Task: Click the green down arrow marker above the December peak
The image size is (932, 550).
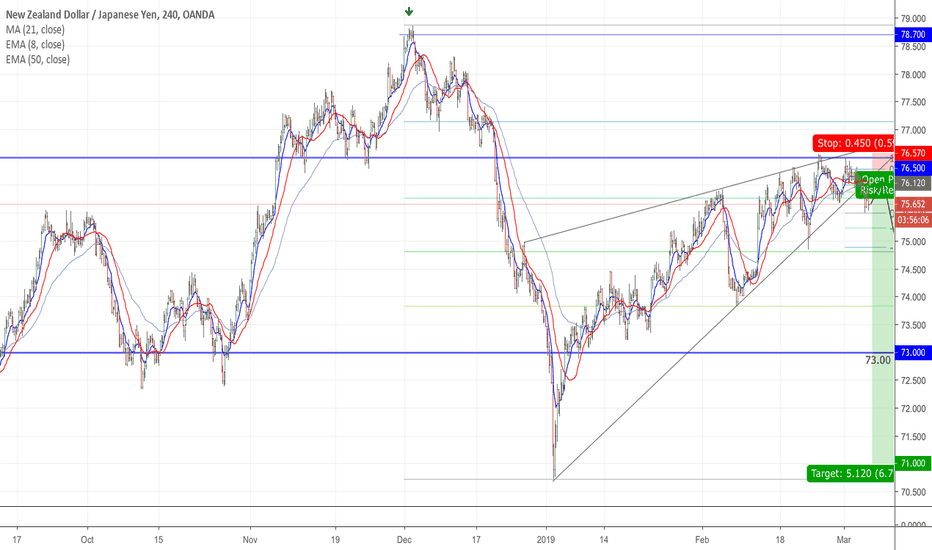Action: (409, 11)
